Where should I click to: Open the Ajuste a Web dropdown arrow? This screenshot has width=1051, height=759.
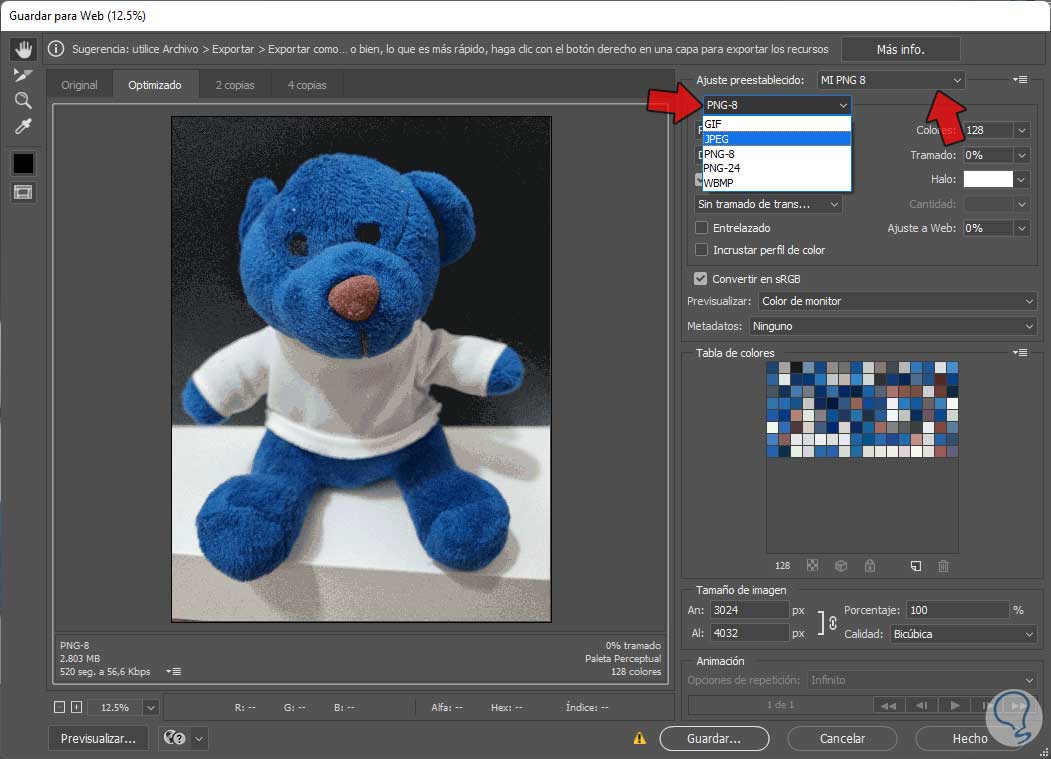[1022, 228]
